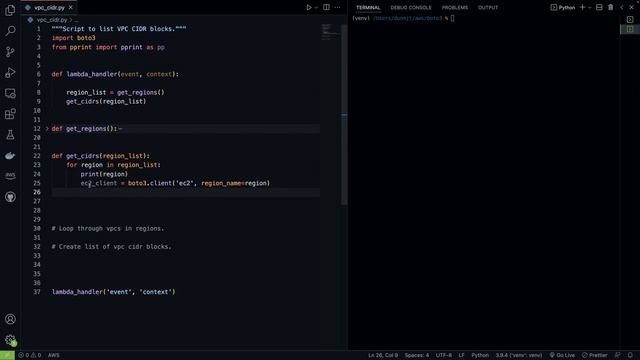Open the Docker whale view

pyautogui.click(x=10, y=156)
